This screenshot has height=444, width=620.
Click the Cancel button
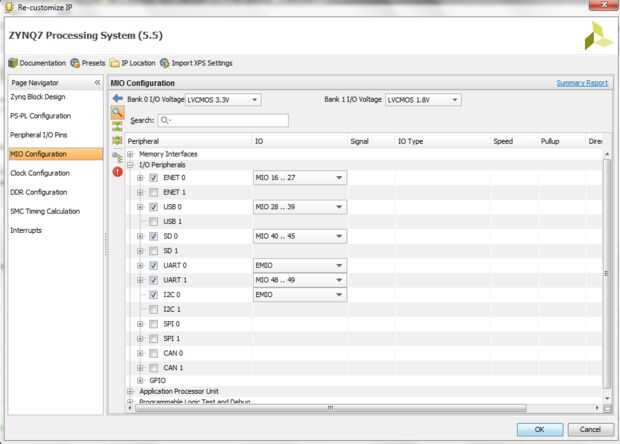point(590,429)
